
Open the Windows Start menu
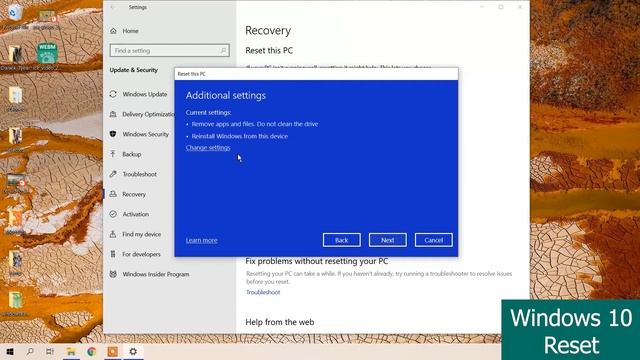(10, 351)
